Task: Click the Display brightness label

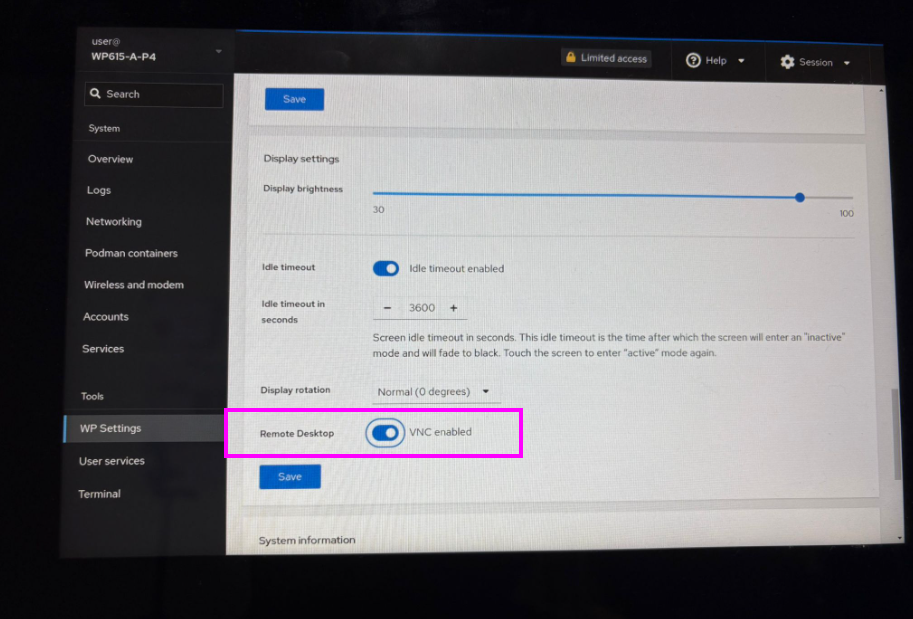Action: coord(303,189)
